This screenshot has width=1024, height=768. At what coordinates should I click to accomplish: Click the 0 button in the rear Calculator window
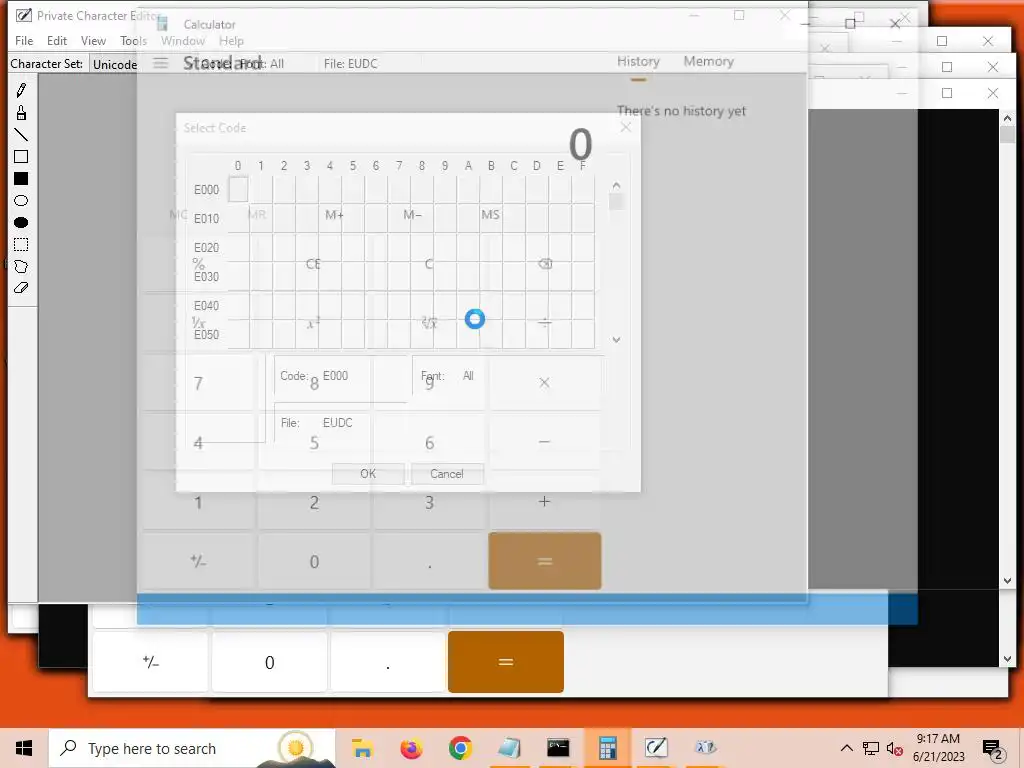(270, 663)
